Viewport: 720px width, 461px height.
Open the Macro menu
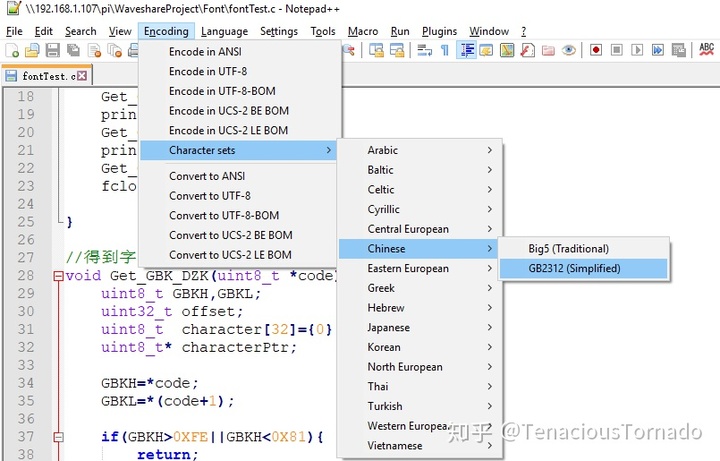pos(363,31)
